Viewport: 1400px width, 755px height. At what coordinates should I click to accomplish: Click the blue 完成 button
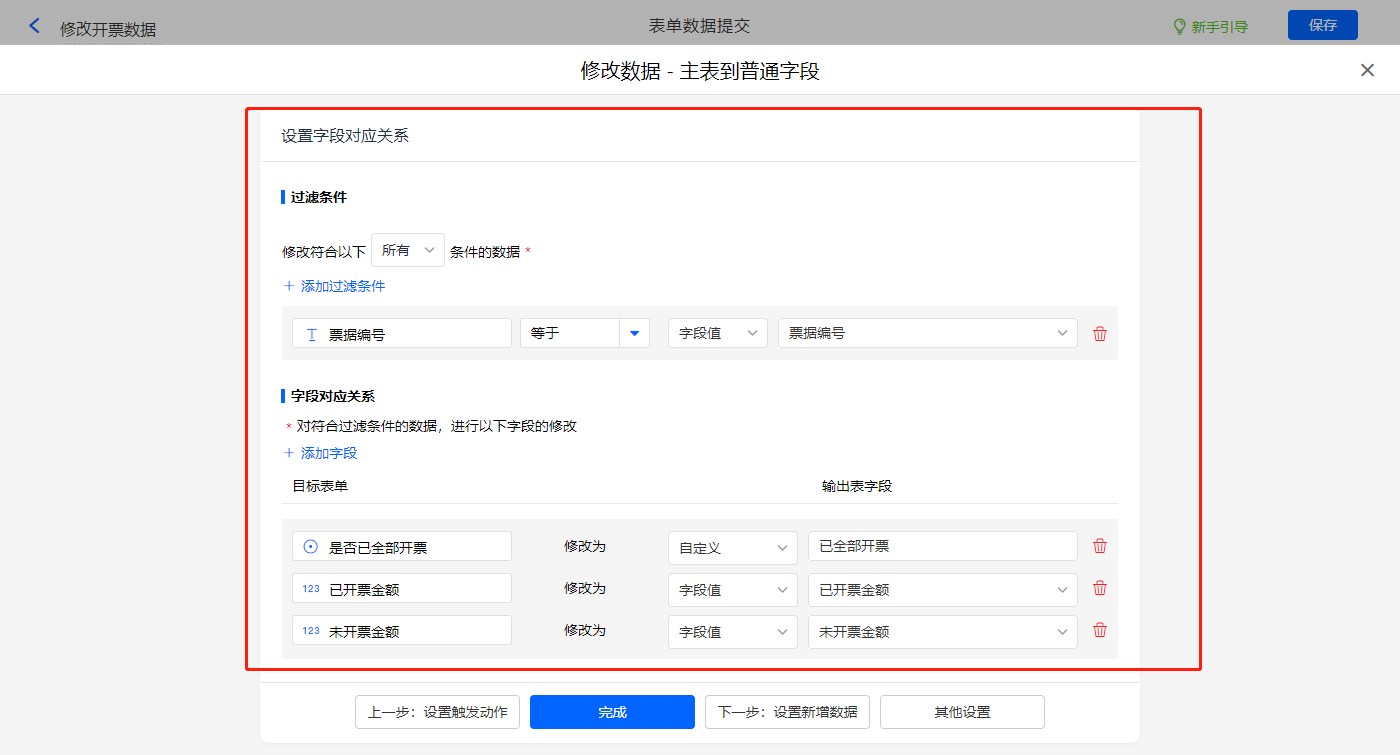click(612, 712)
